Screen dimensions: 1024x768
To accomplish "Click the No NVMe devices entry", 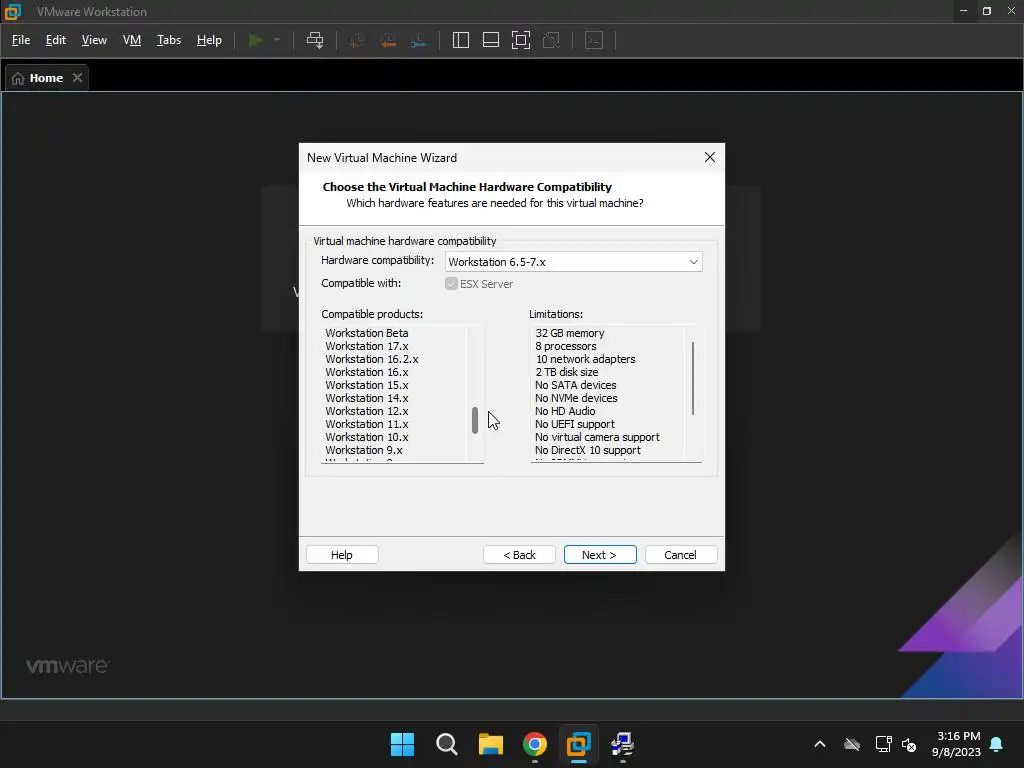I will [x=576, y=398].
